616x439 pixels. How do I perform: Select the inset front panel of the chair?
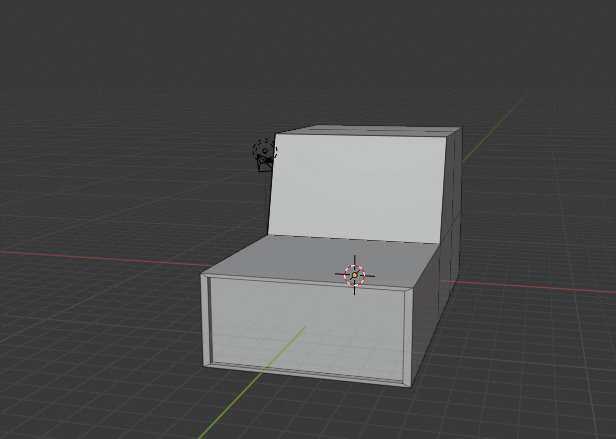point(306,329)
